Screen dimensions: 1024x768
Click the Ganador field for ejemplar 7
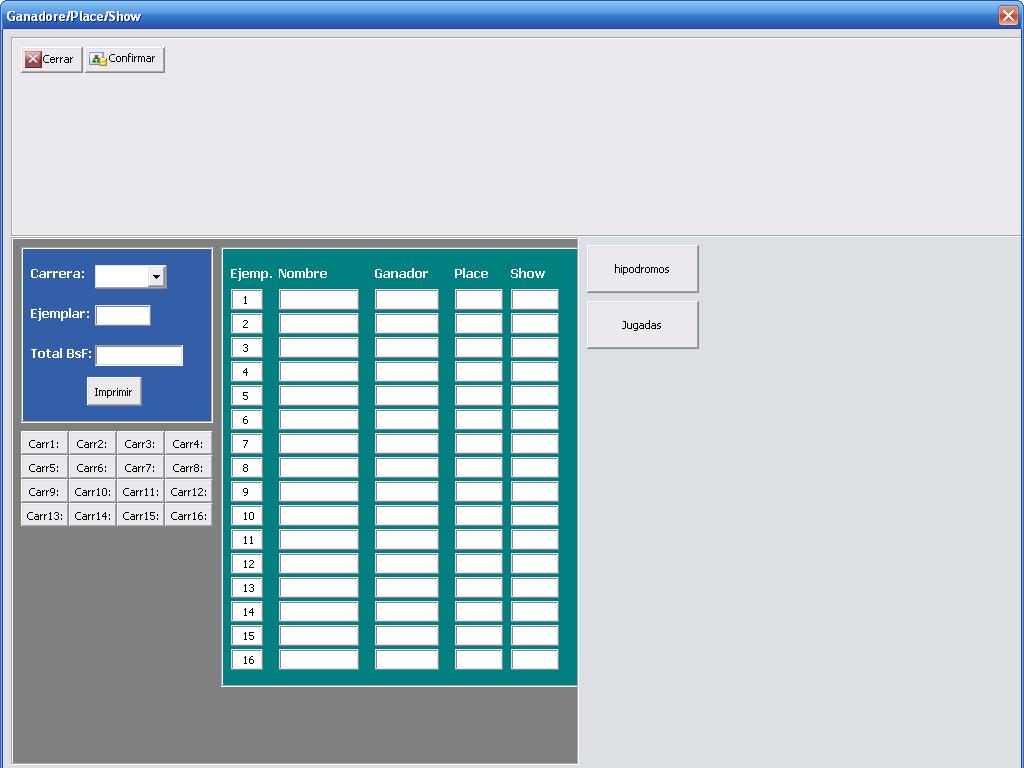[406, 443]
